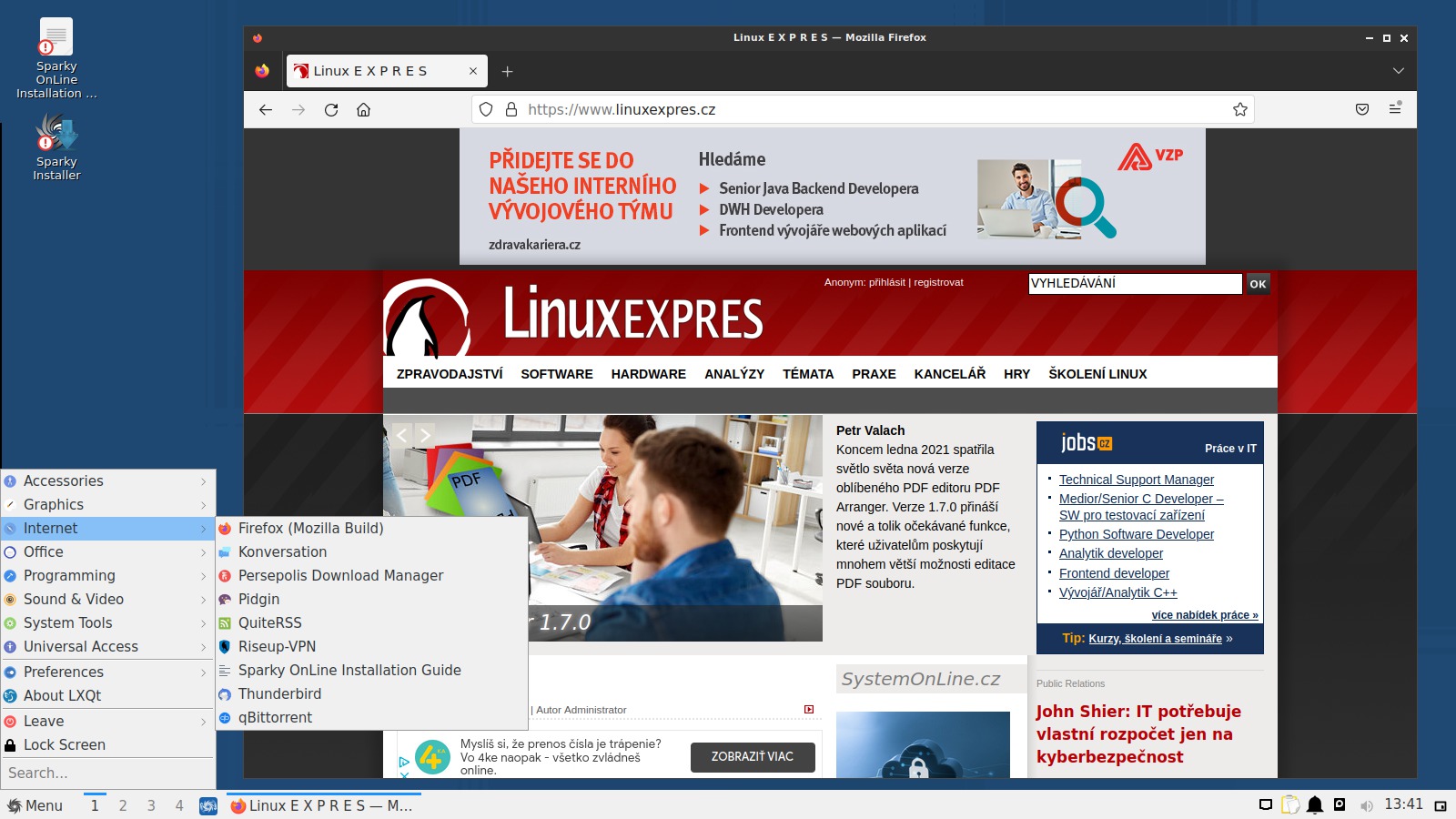This screenshot has height=819, width=1456.
Task: Select Lock Screen in menu
Action: point(107,744)
